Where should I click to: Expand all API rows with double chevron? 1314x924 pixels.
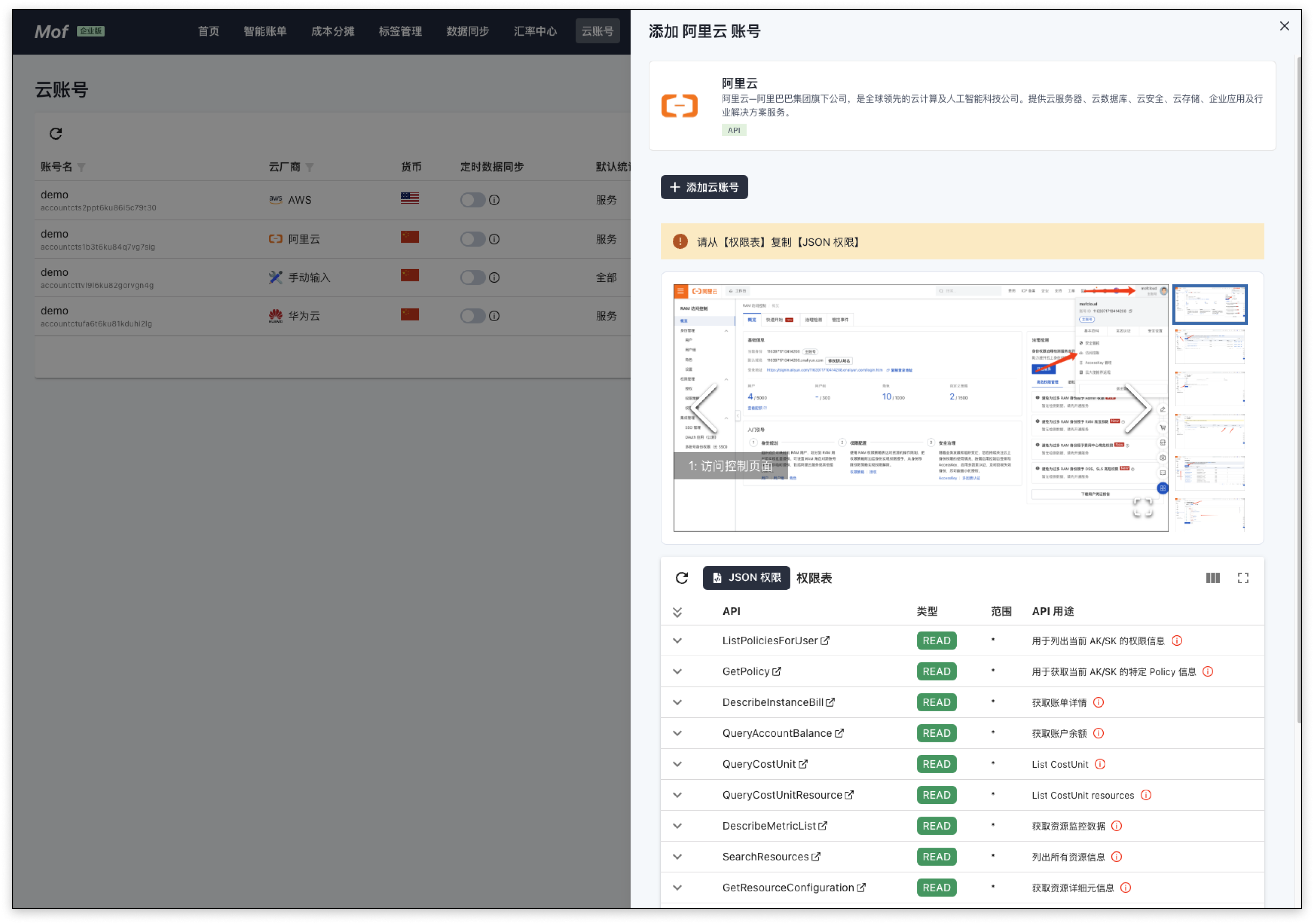[677, 612]
